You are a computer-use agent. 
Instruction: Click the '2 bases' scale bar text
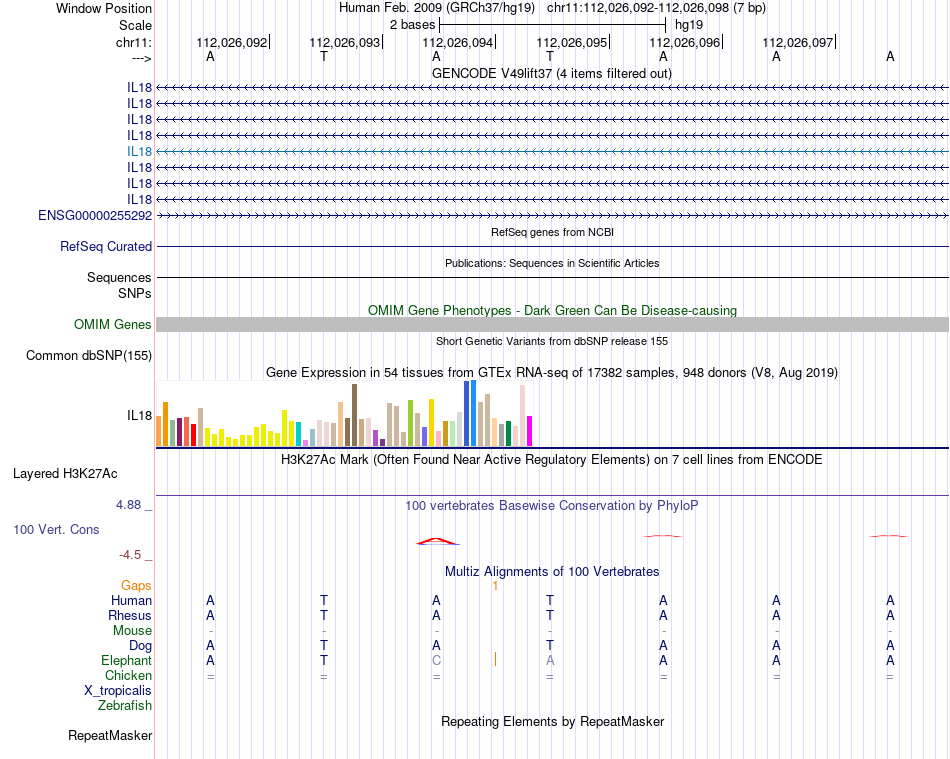point(412,25)
